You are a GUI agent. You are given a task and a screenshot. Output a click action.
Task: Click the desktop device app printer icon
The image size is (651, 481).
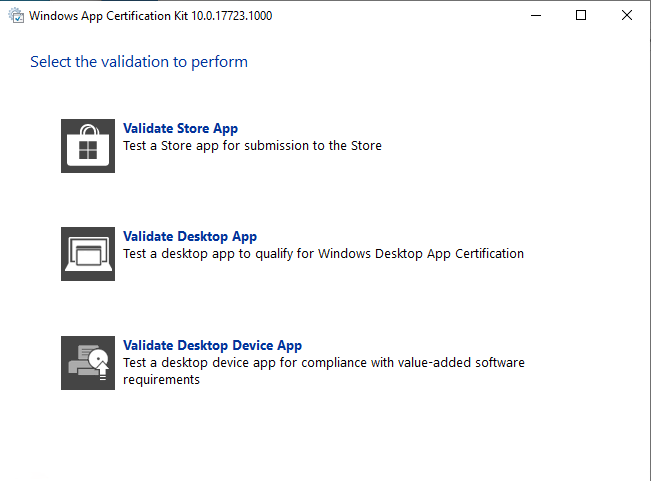pyautogui.click(x=88, y=363)
